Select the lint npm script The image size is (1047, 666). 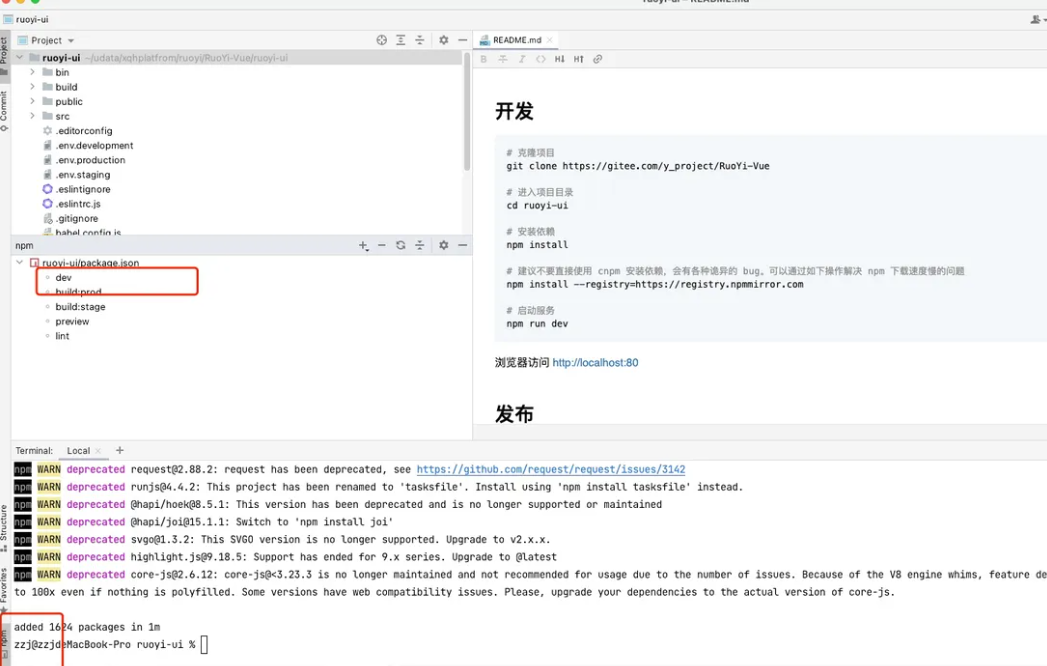pos(62,336)
